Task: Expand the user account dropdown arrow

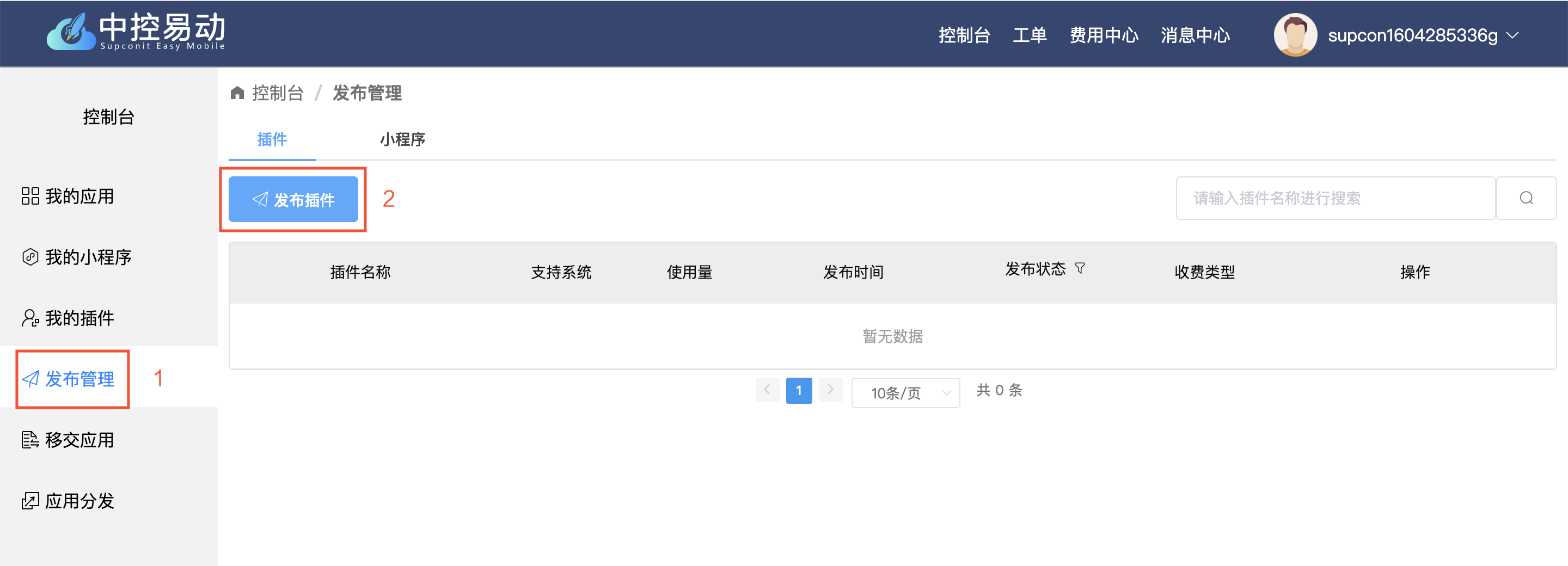Action: coord(1512,35)
